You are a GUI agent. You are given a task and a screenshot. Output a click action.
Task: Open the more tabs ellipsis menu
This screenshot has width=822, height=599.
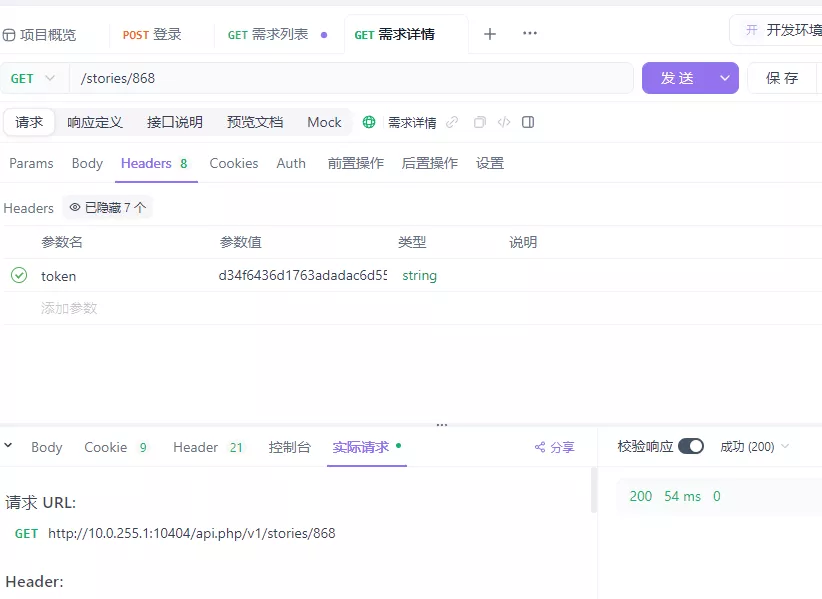click(529, 33)
